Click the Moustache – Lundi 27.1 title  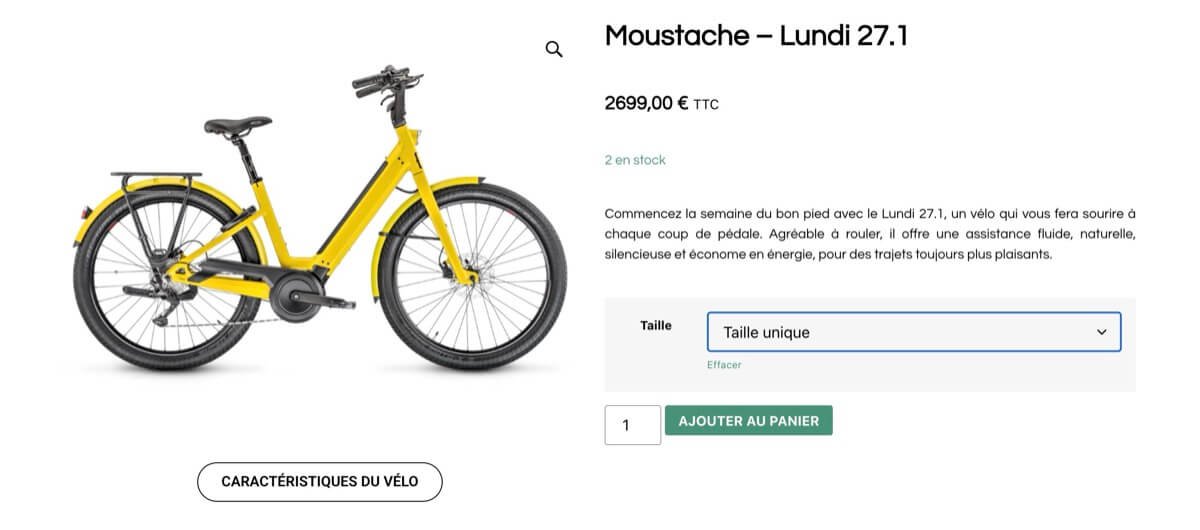tap(756, 37)
